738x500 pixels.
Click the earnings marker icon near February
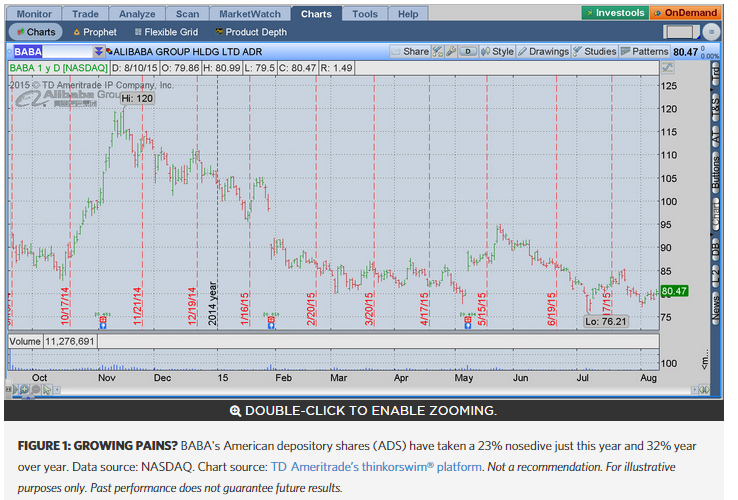(271, 322)
